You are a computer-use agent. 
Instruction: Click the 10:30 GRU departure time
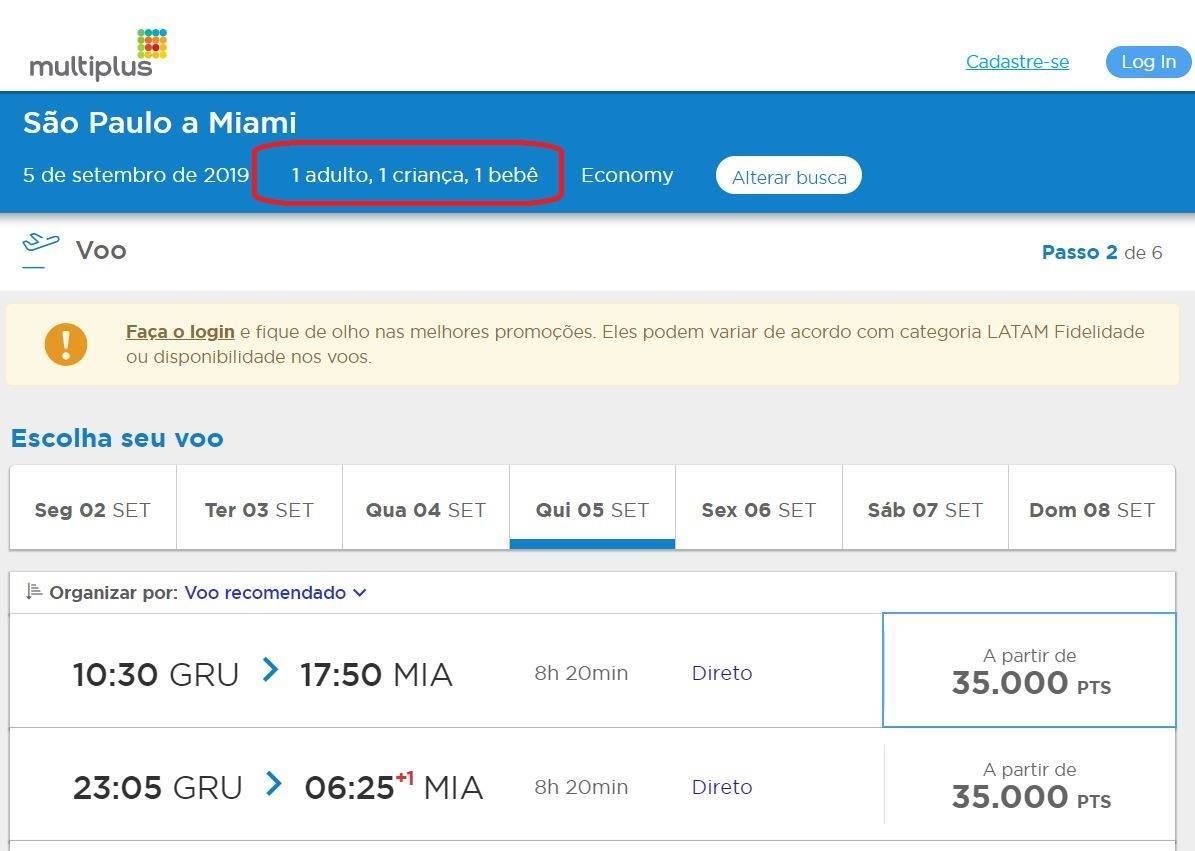[x=155, y=674]
